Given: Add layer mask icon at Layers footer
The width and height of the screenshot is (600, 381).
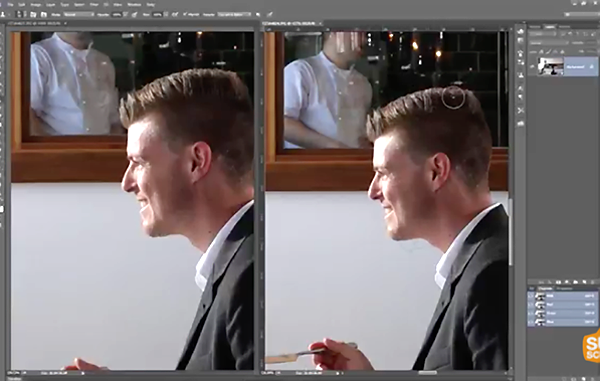Looking at the screenshot, I should [x=558, y=282].
